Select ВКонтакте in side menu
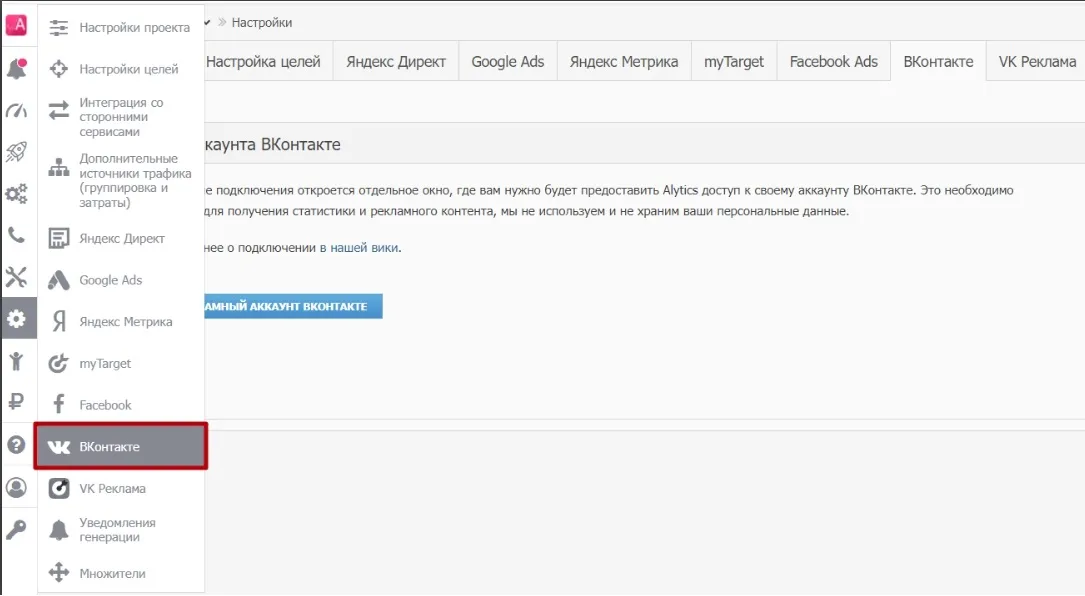This screenshot has width=1085, height=596. (121, 446)
